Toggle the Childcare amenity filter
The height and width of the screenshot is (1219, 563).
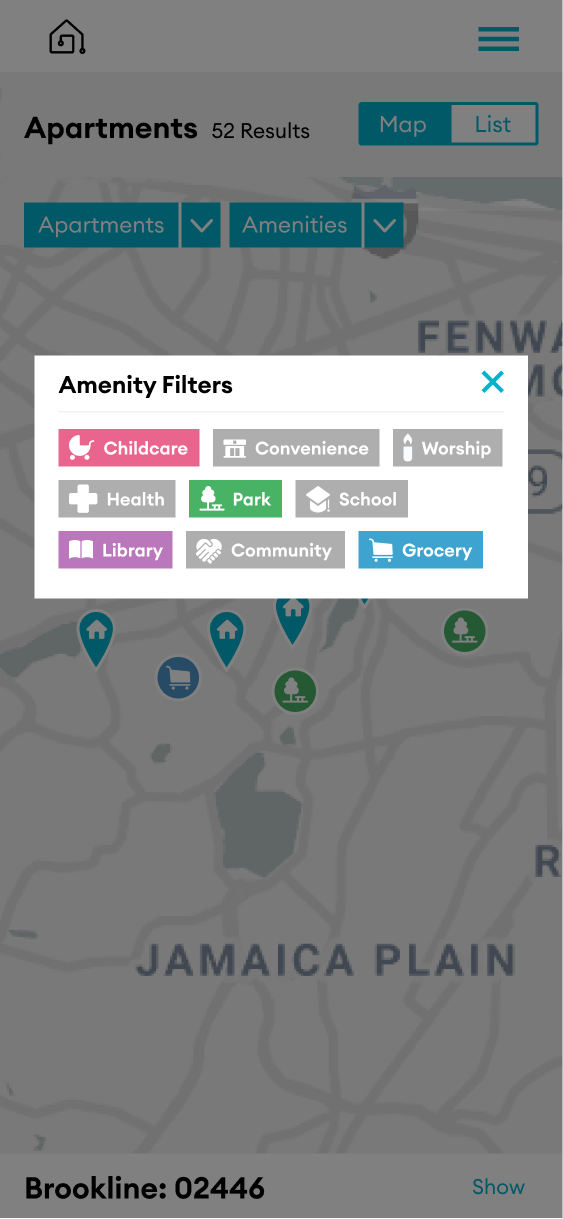click(129, 448)
